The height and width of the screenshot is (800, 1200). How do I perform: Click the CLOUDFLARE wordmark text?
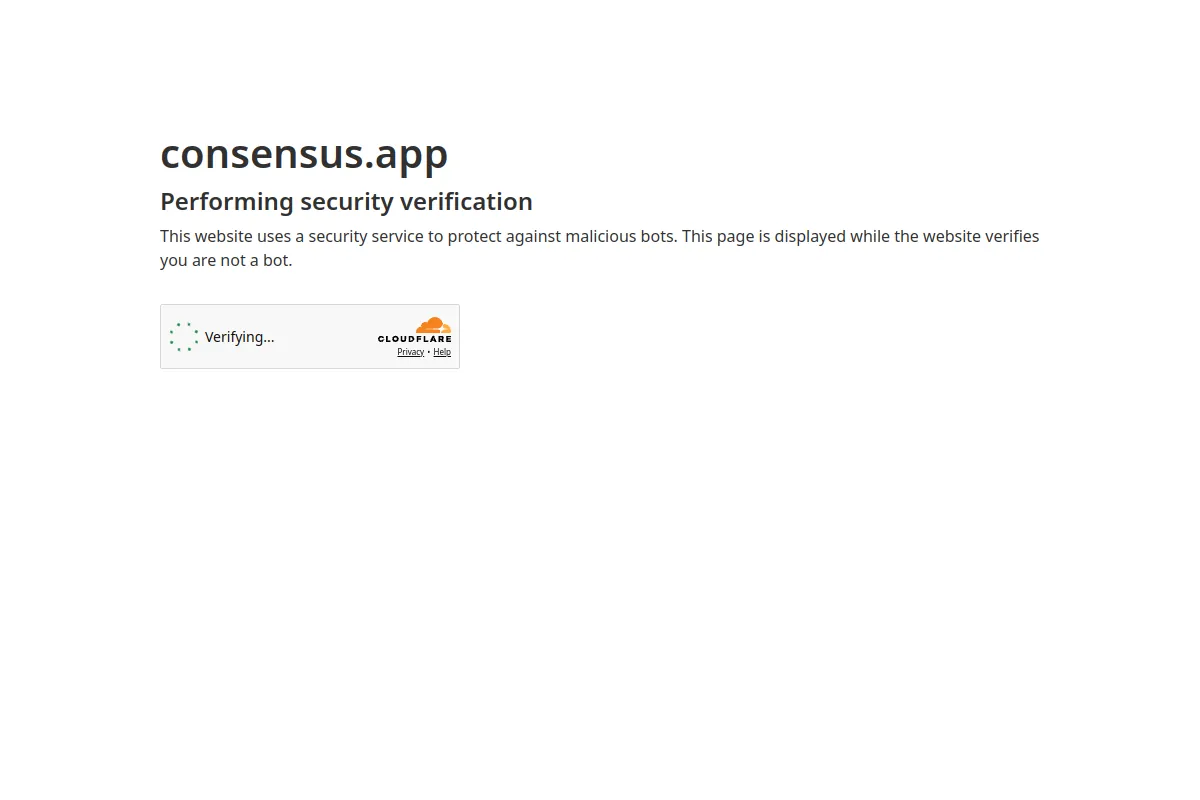click(414, 339)
